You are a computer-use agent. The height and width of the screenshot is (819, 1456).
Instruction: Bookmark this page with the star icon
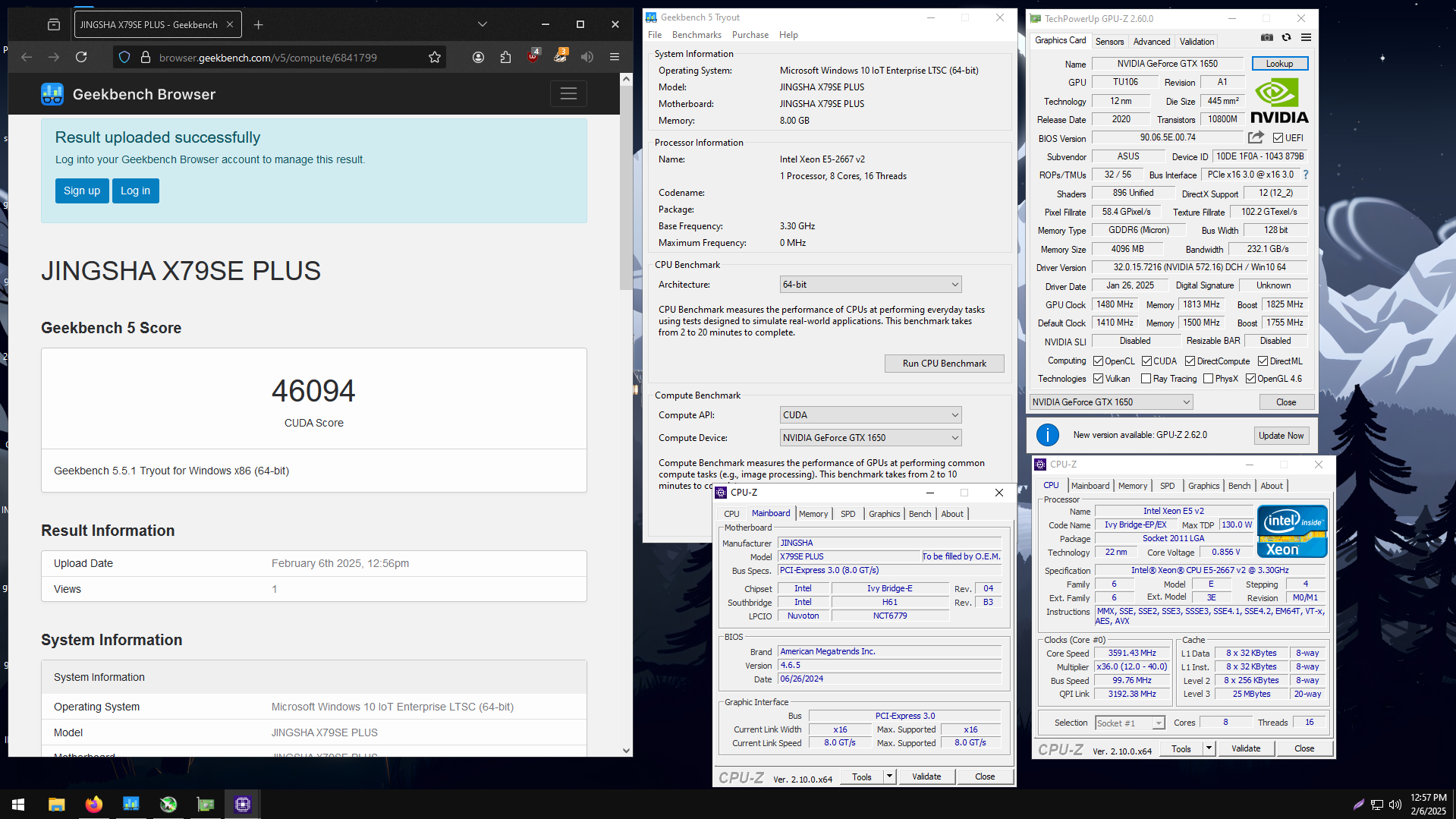[x=435, y=57]
